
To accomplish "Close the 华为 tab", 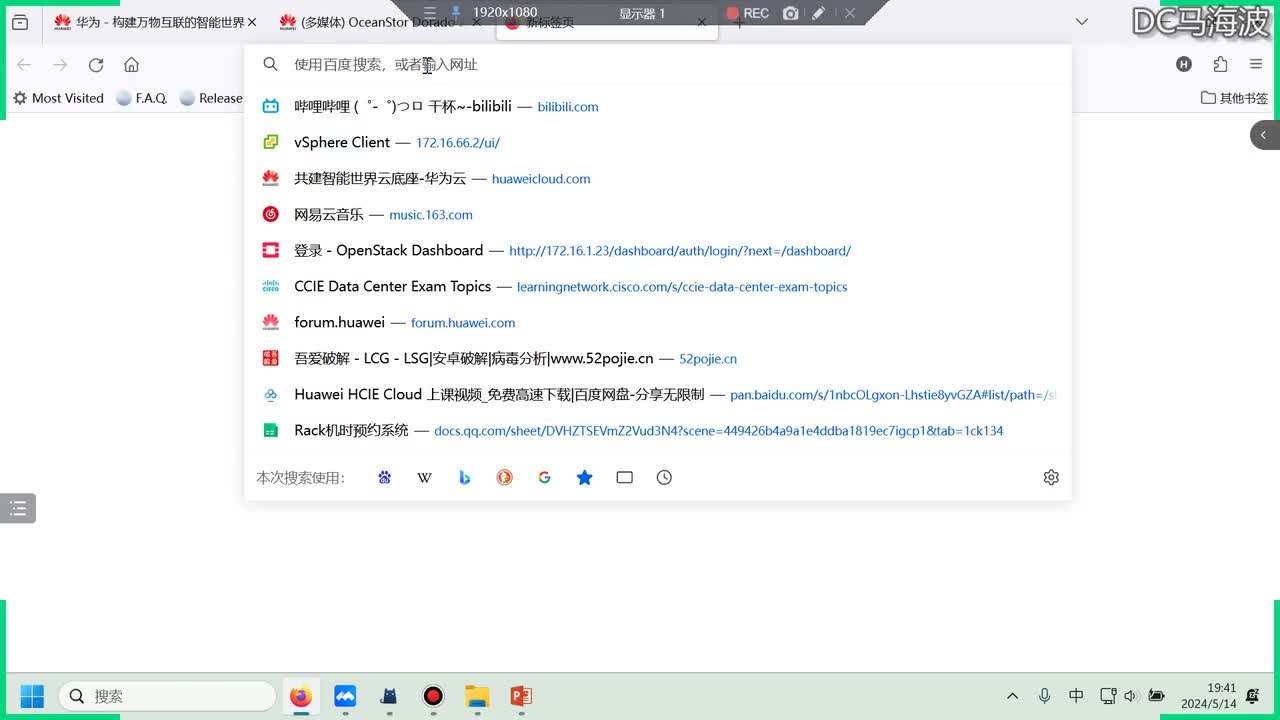I will [x=251, y=22].
